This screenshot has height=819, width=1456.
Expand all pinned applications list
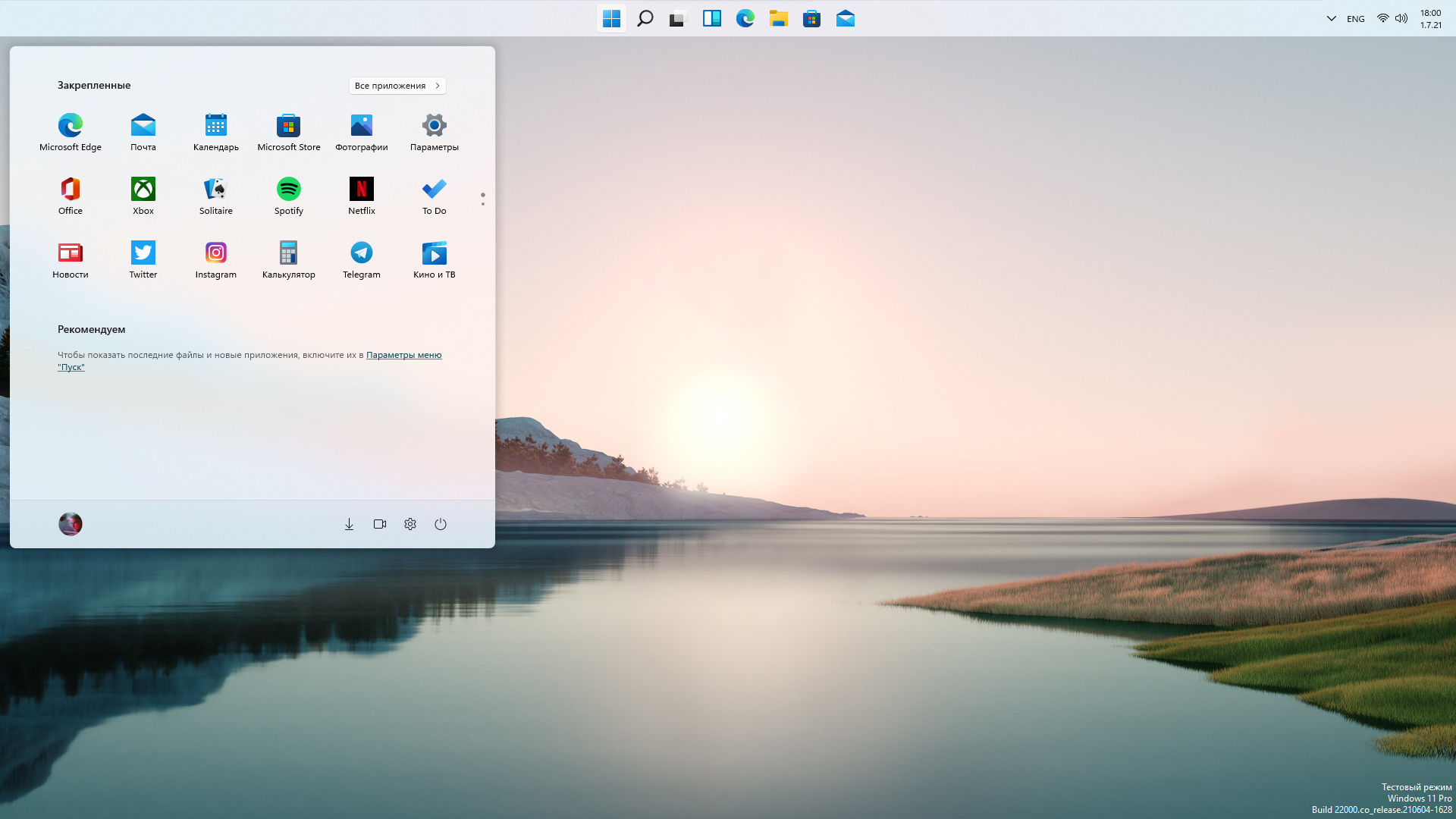[397, 85]
